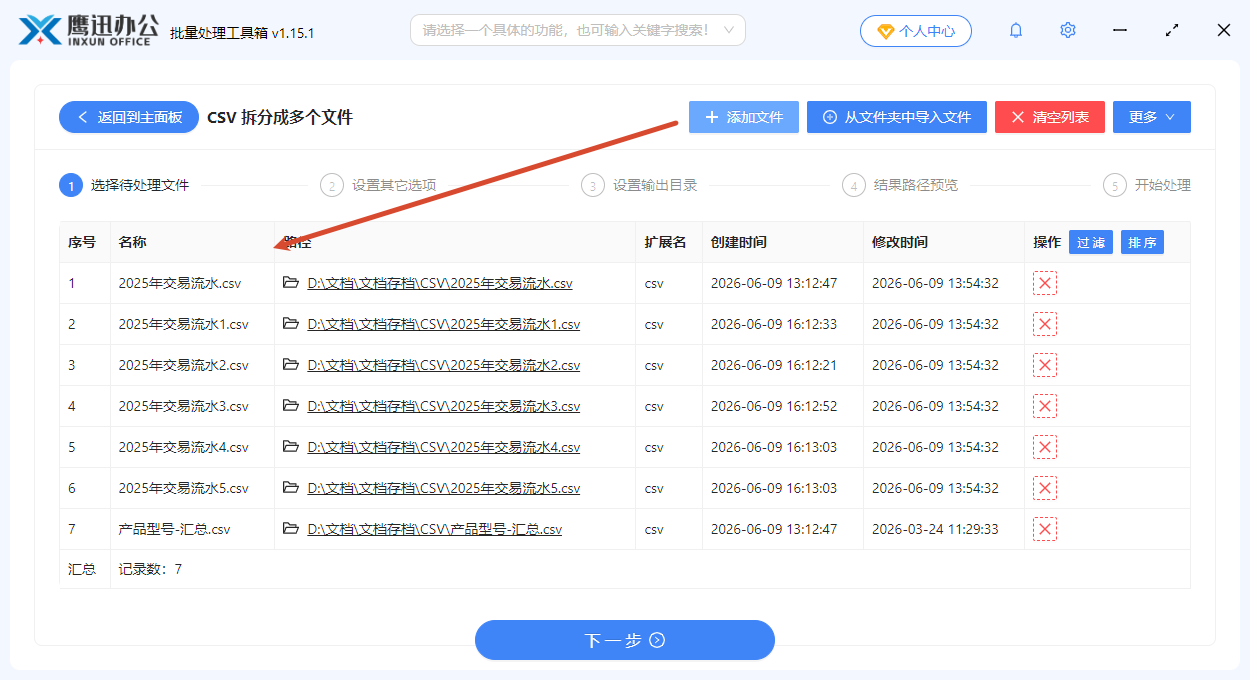The image size is (1250, 680).
Task: Restore window with the resize arrows icon
Action: (1172, 31)
